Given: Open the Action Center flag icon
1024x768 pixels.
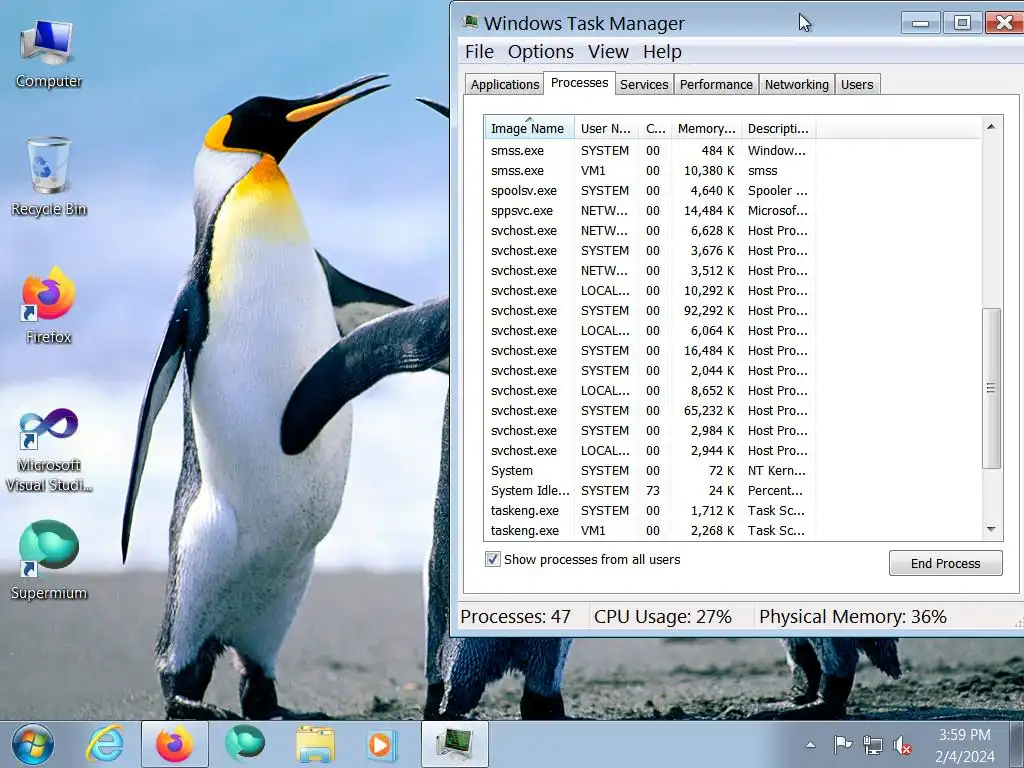Looking at the screenshot, I should click(x=842, y=744).
